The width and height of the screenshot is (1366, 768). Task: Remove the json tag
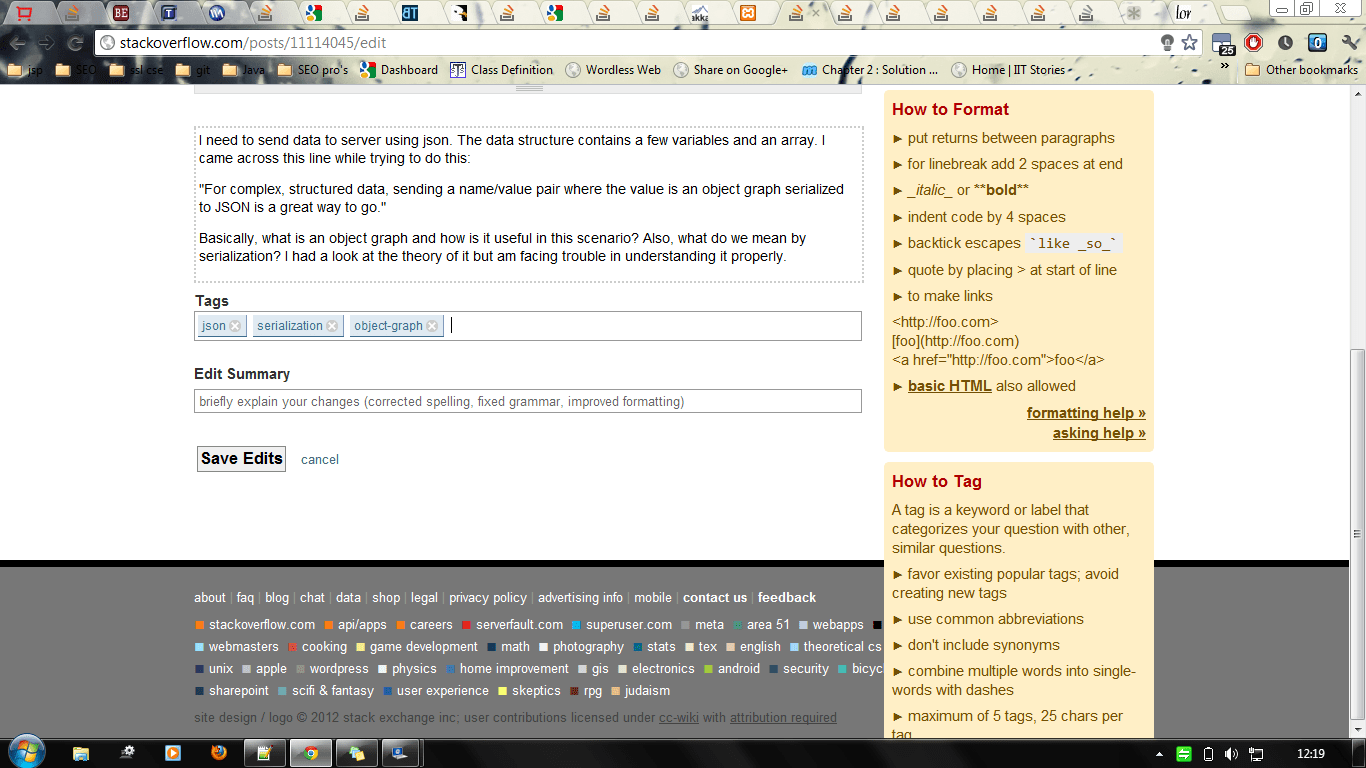click(234, 325)
